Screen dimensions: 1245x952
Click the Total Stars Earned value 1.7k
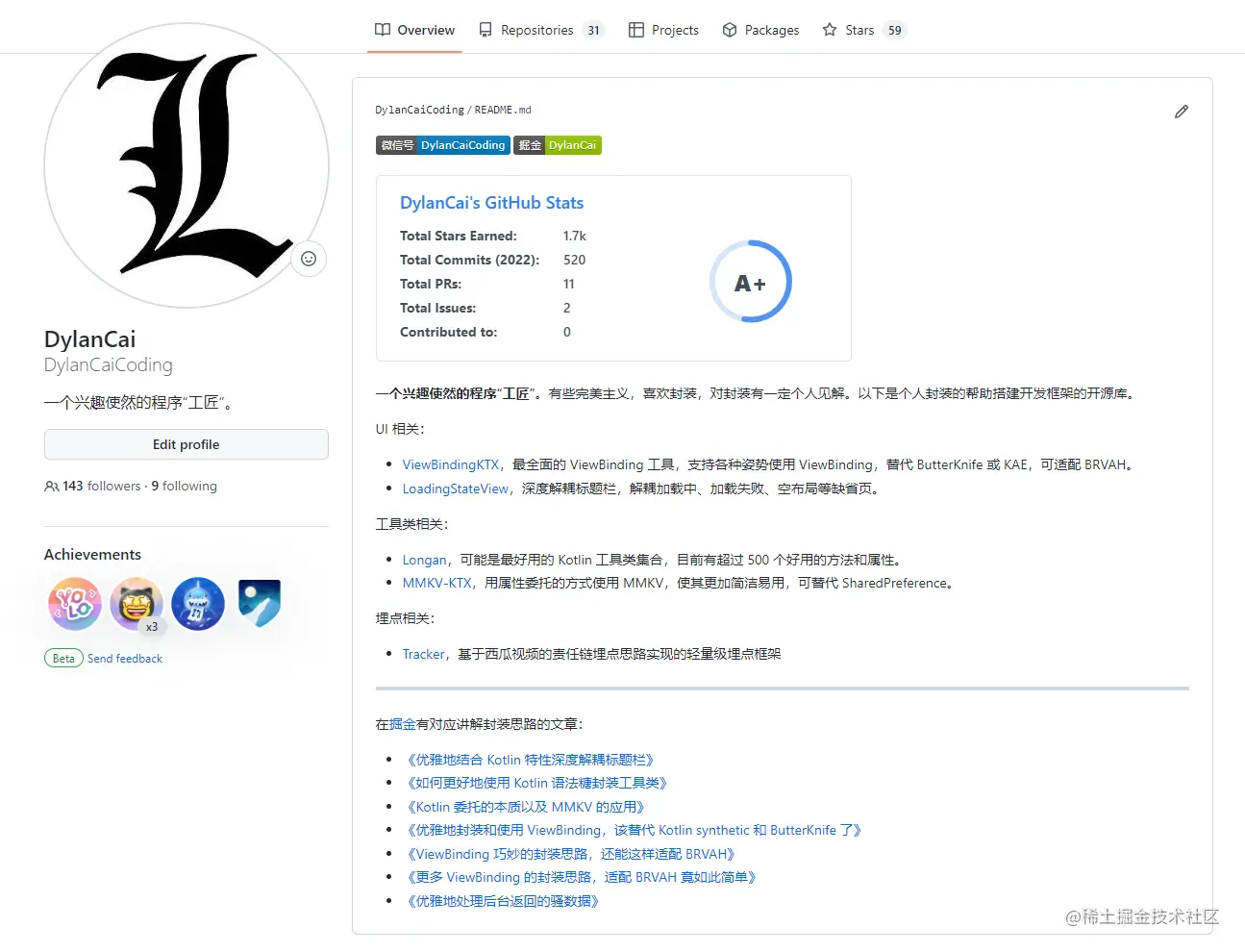(x=575, y=236)
